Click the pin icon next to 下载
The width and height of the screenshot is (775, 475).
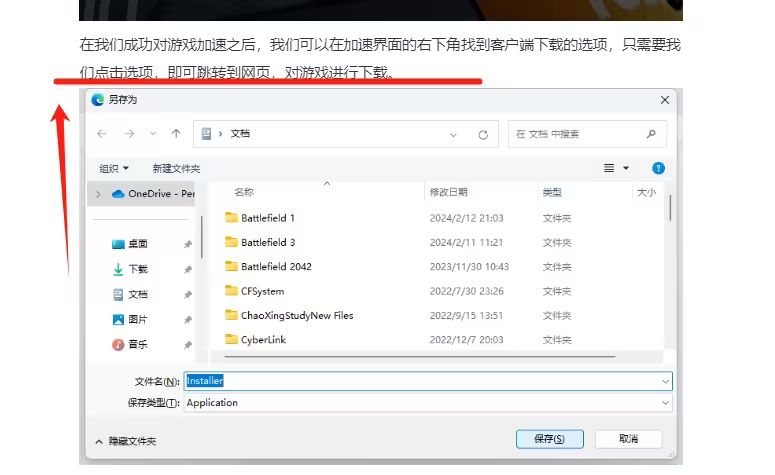[x=188, y=269]
